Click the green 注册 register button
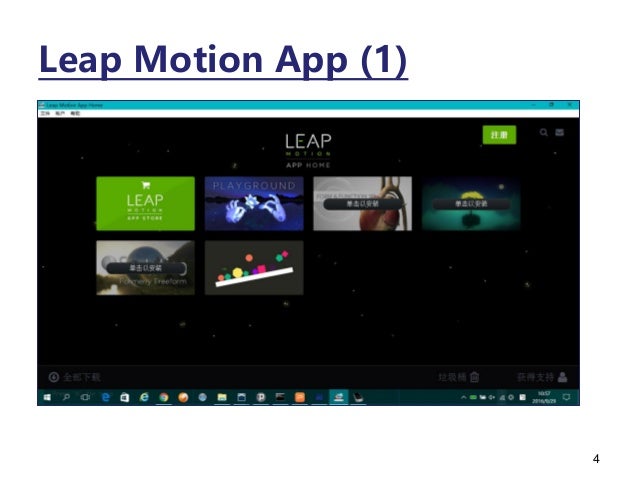 pos(499,135)
